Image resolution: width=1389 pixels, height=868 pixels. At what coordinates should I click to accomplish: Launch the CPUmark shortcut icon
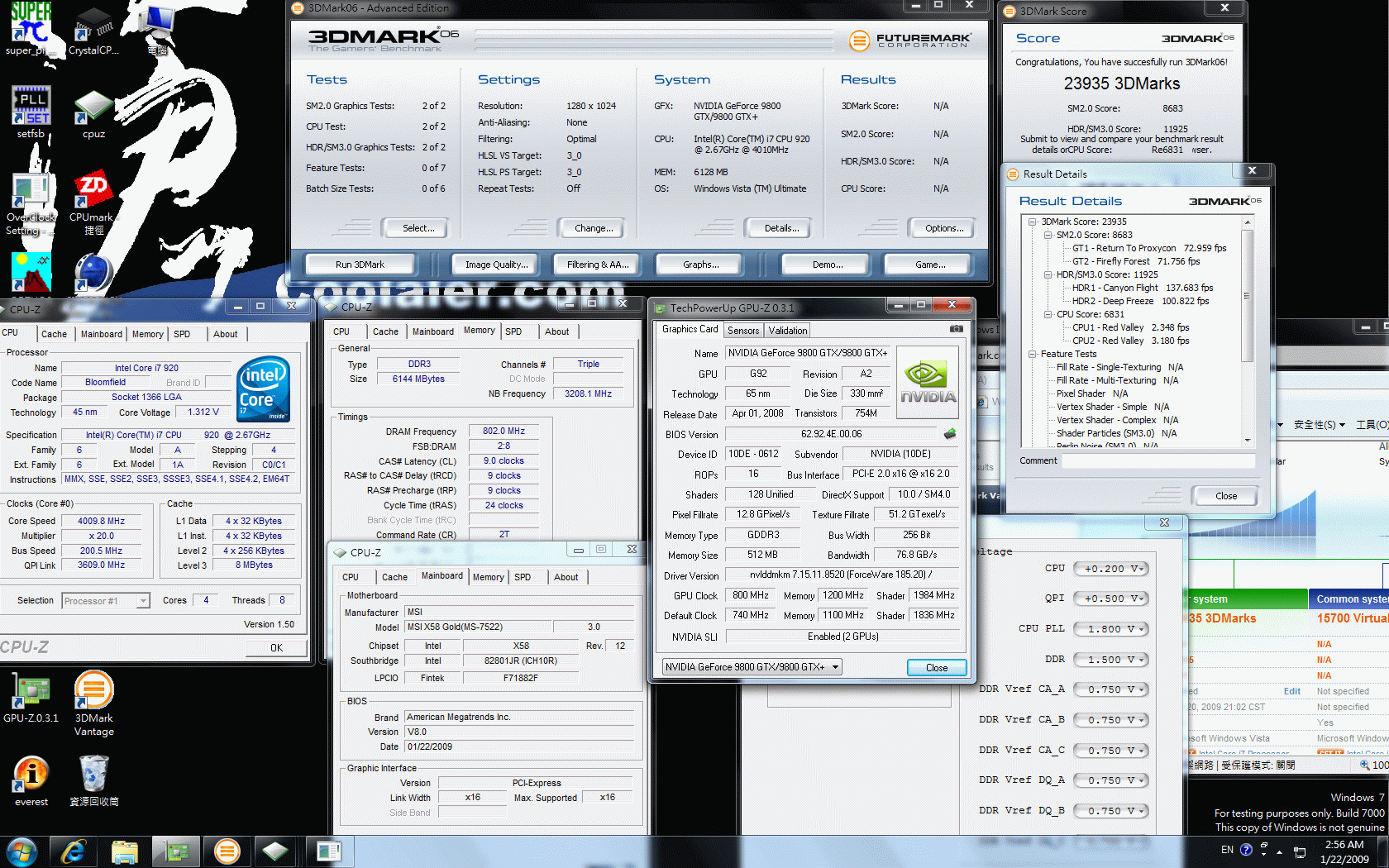click(x=93, y=203)
